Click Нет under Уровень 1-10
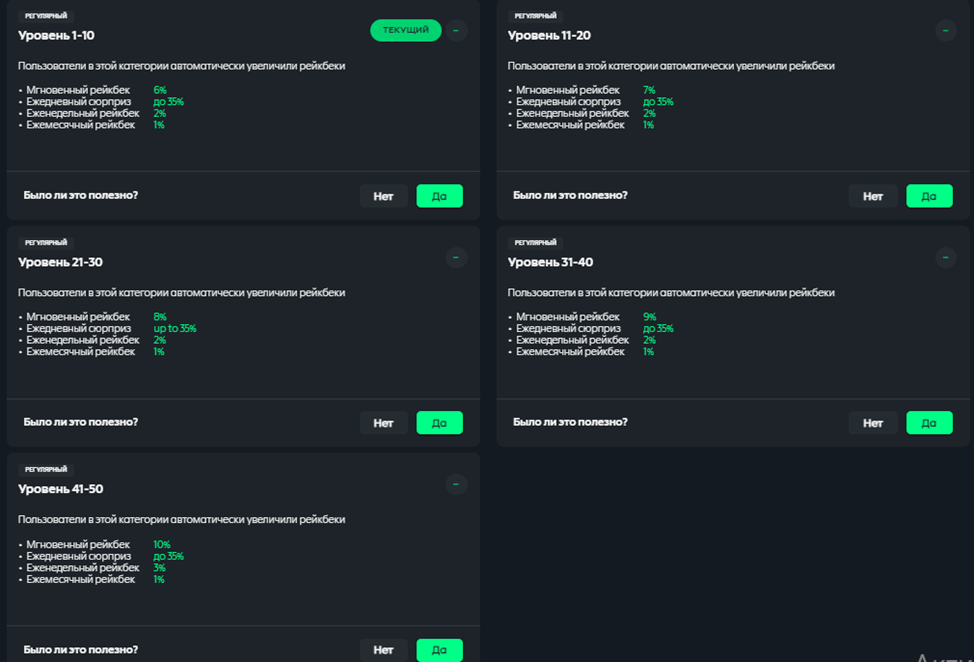Screen dimensions: 974x662 pos(383,196)
